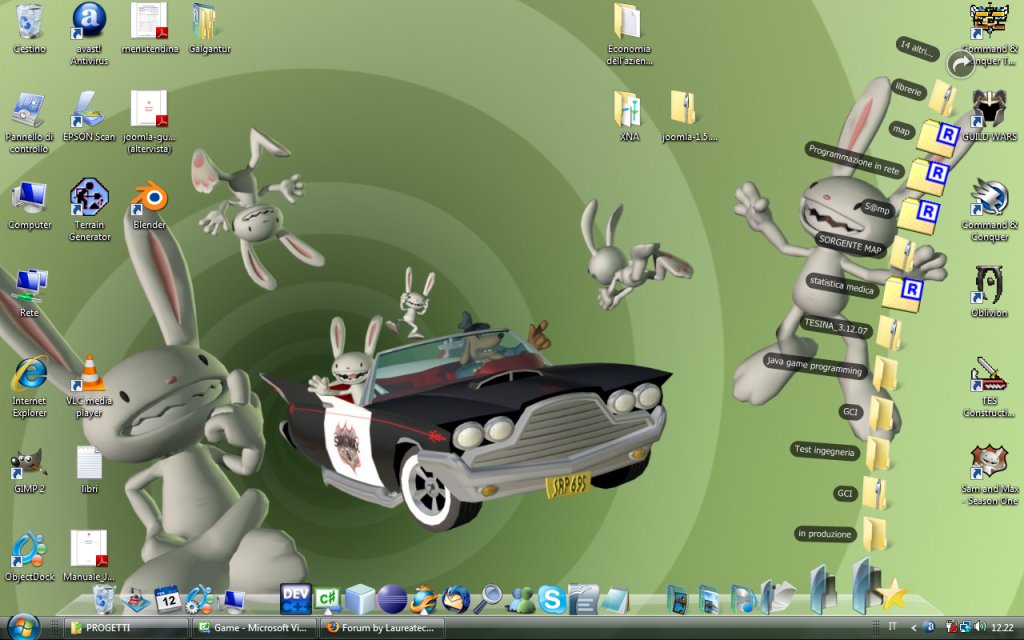Image resolution: width=1024 pixels, height=640 pixels.
Task: Launch Skype from the dock
Action: [x=552, y=600]
